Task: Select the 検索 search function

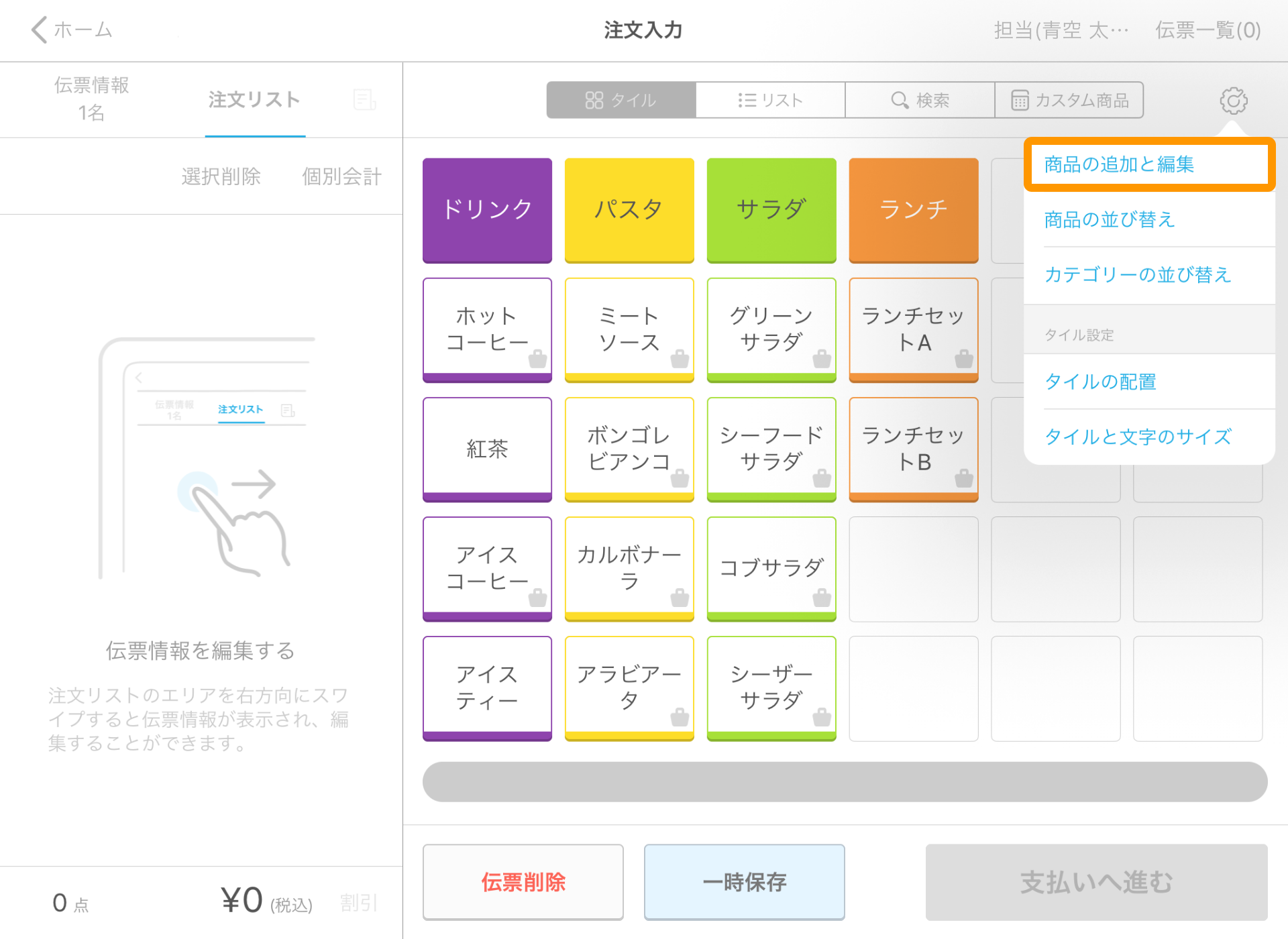Action: 920,100
